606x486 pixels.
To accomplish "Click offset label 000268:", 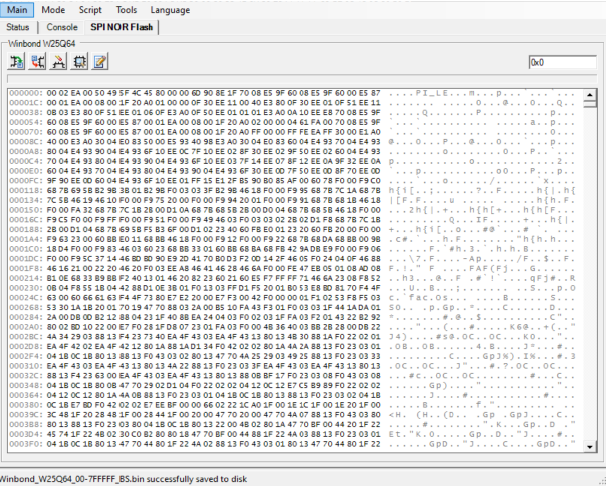I will (26, 308).
